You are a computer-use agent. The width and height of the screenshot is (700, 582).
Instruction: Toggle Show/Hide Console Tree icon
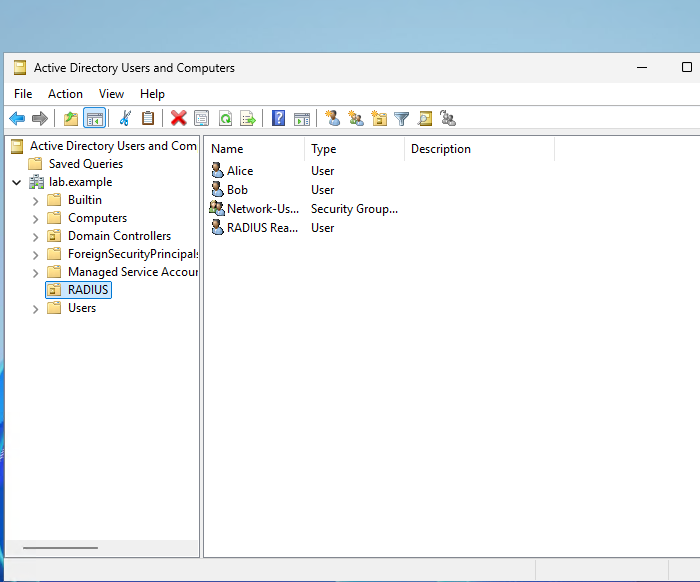pos(95,118)
